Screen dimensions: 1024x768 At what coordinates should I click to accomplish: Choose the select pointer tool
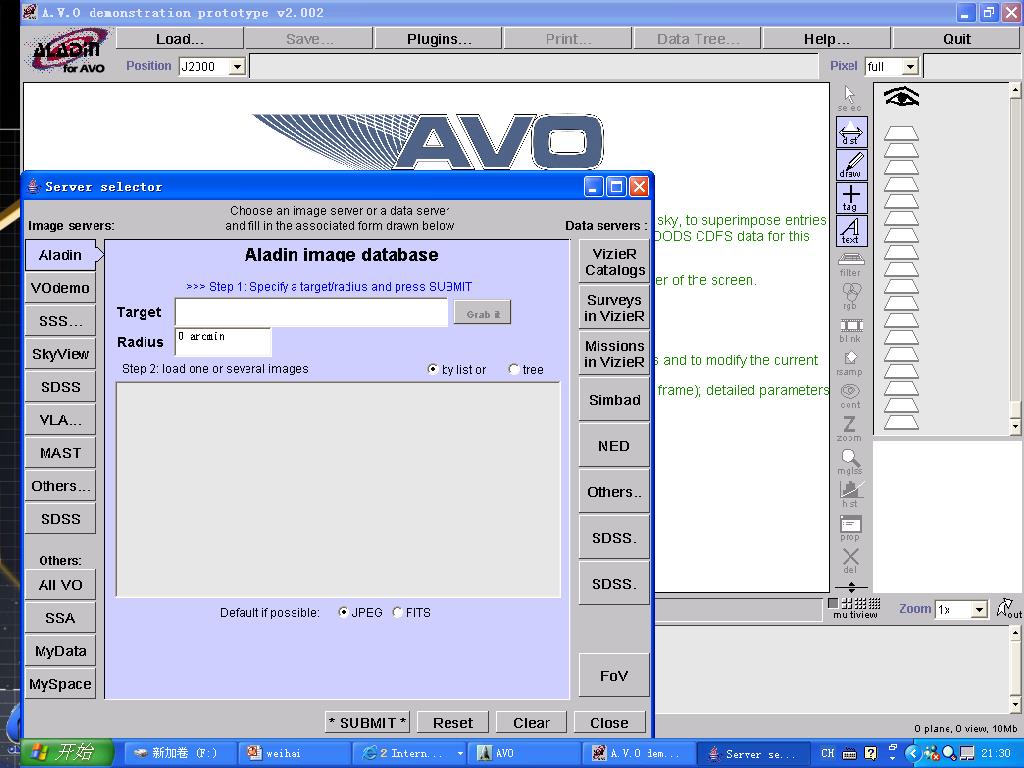click(850, 99)
